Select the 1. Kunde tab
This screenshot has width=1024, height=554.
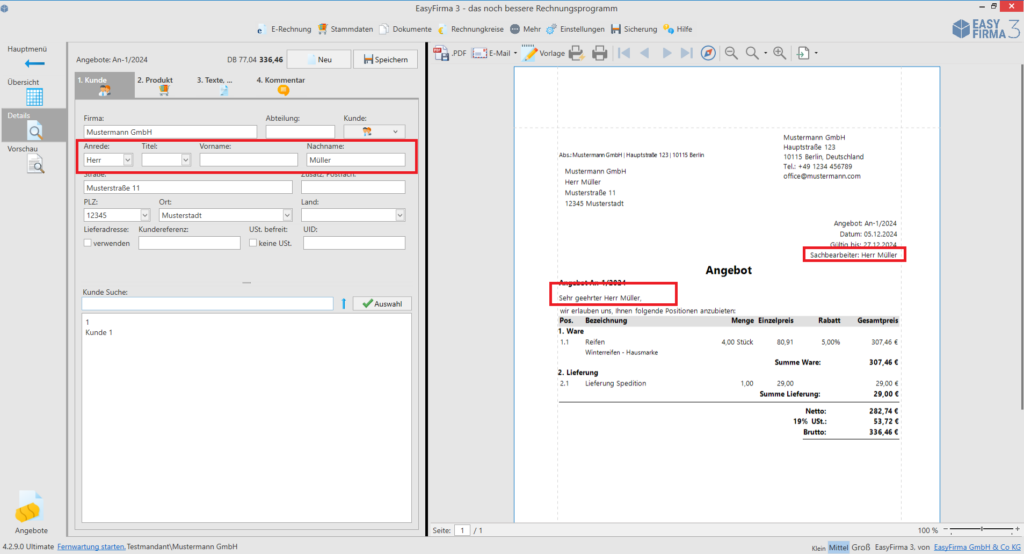(x=104, y=86)
